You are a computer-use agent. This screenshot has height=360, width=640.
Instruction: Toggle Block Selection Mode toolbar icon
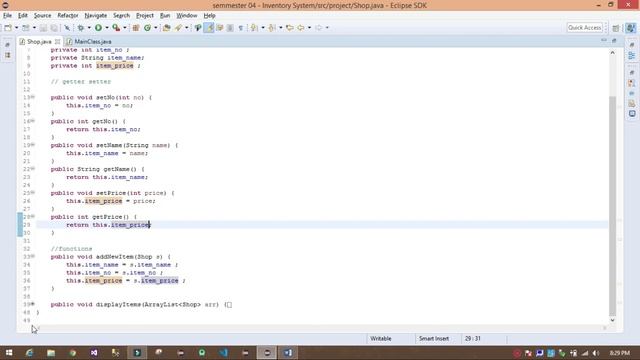pyautogui.click(x=230, y=28)
